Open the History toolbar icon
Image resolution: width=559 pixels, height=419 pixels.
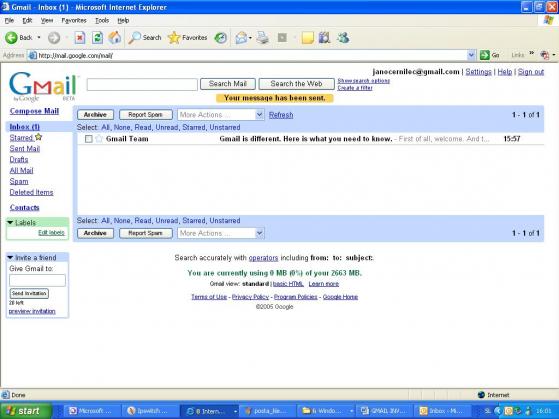coord(221,37)
